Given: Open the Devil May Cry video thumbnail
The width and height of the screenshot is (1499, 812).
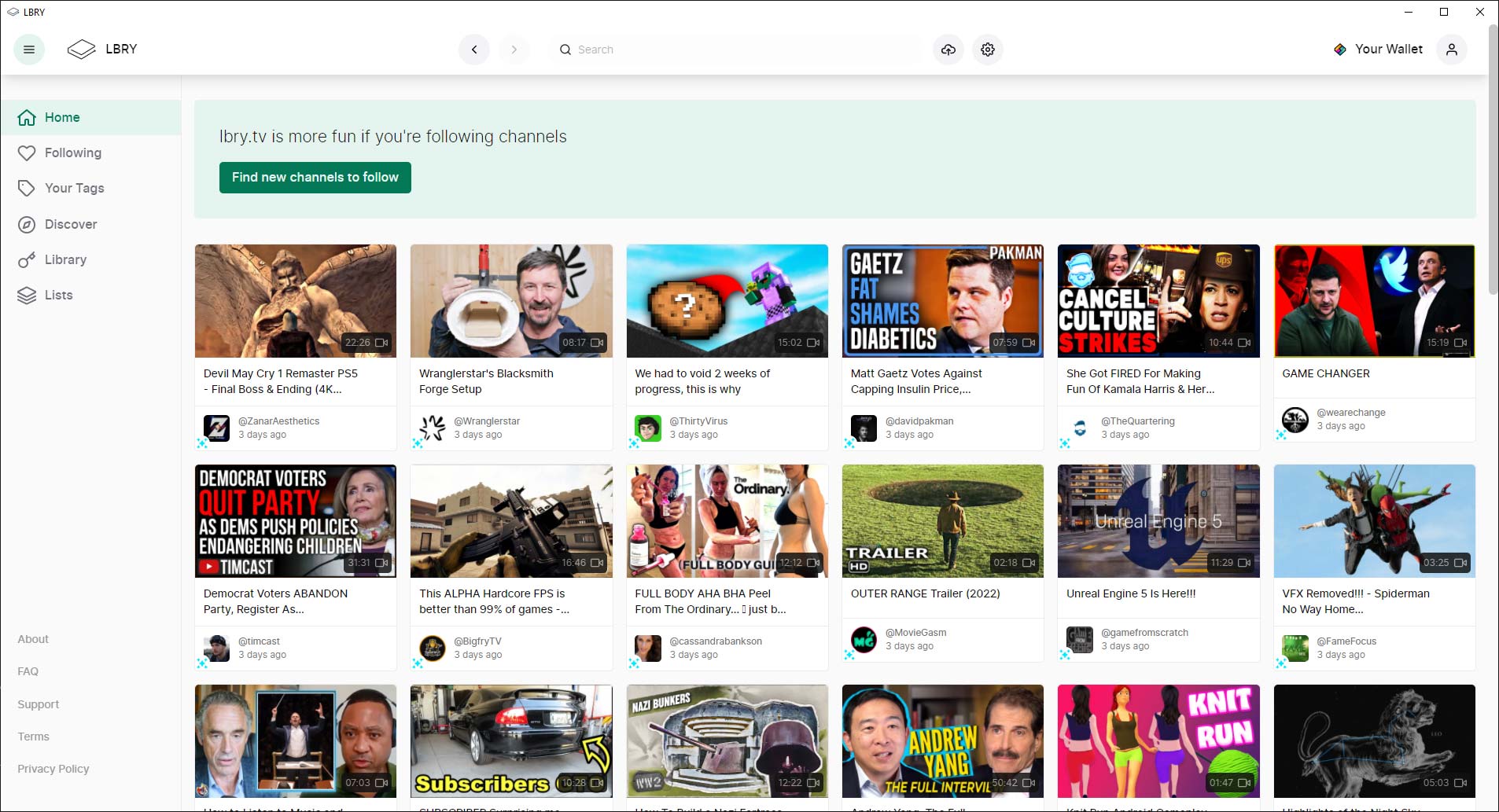Looking at the screenshot, I should point(296,301).
